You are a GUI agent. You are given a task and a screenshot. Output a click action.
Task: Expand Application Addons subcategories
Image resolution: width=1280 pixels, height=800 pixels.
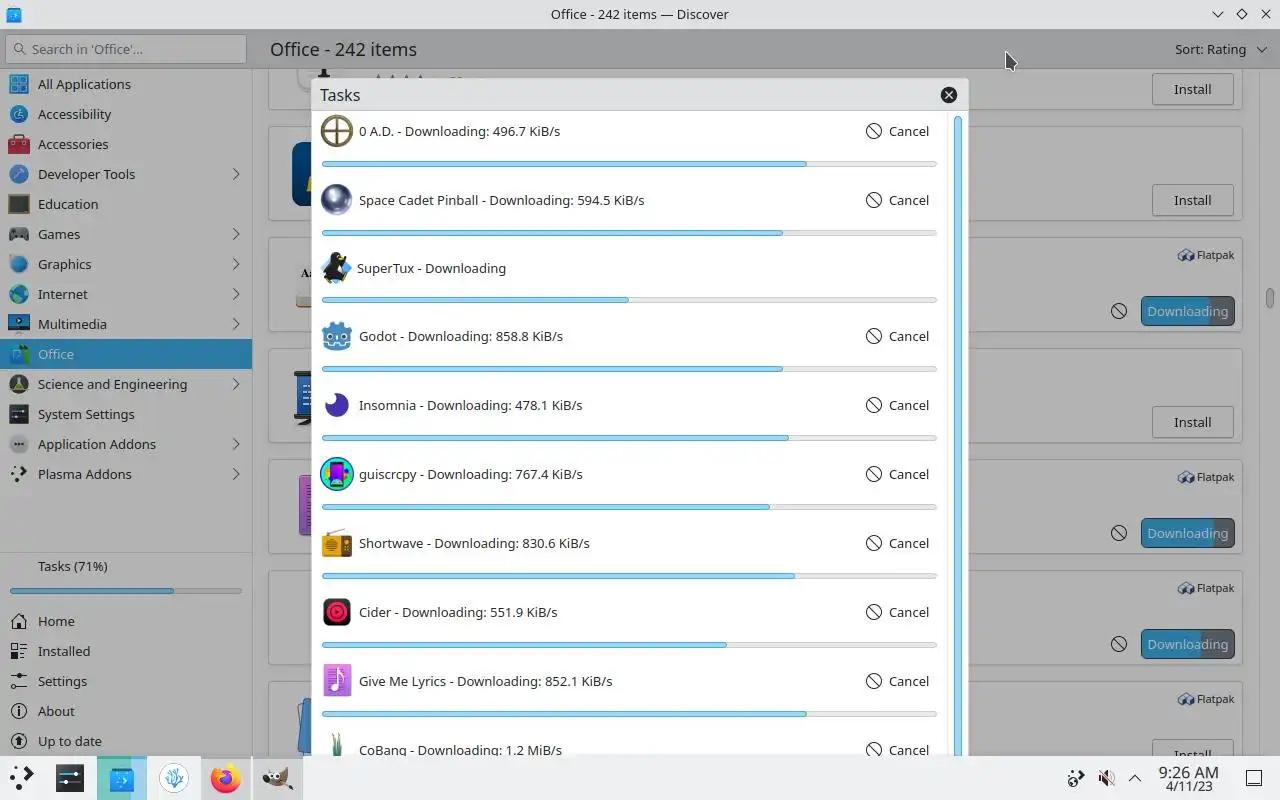click(236, 444)
